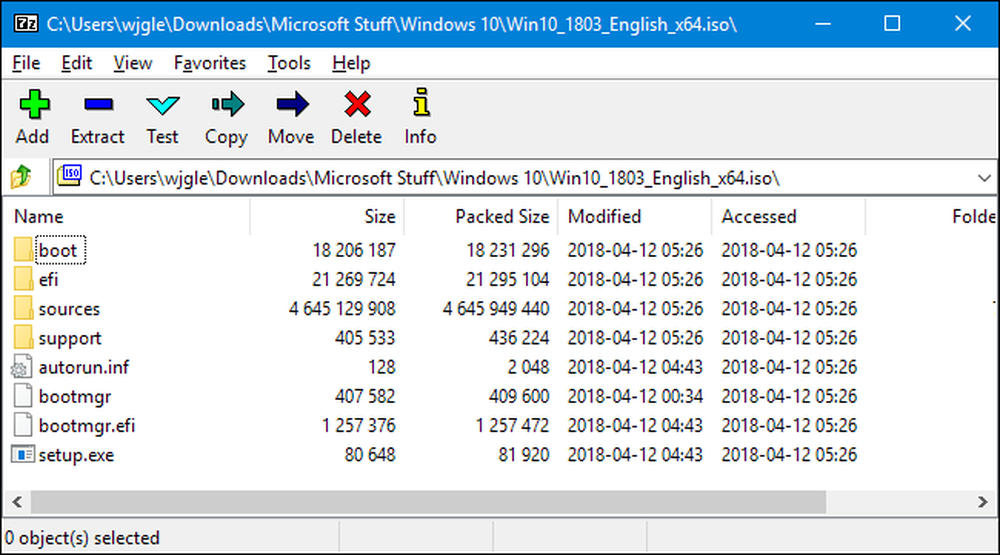Viewport: 1000px width, 555px height.
Task: Select the bootmgr file icon
Action: pyautogui.click(x=23, y=396)
